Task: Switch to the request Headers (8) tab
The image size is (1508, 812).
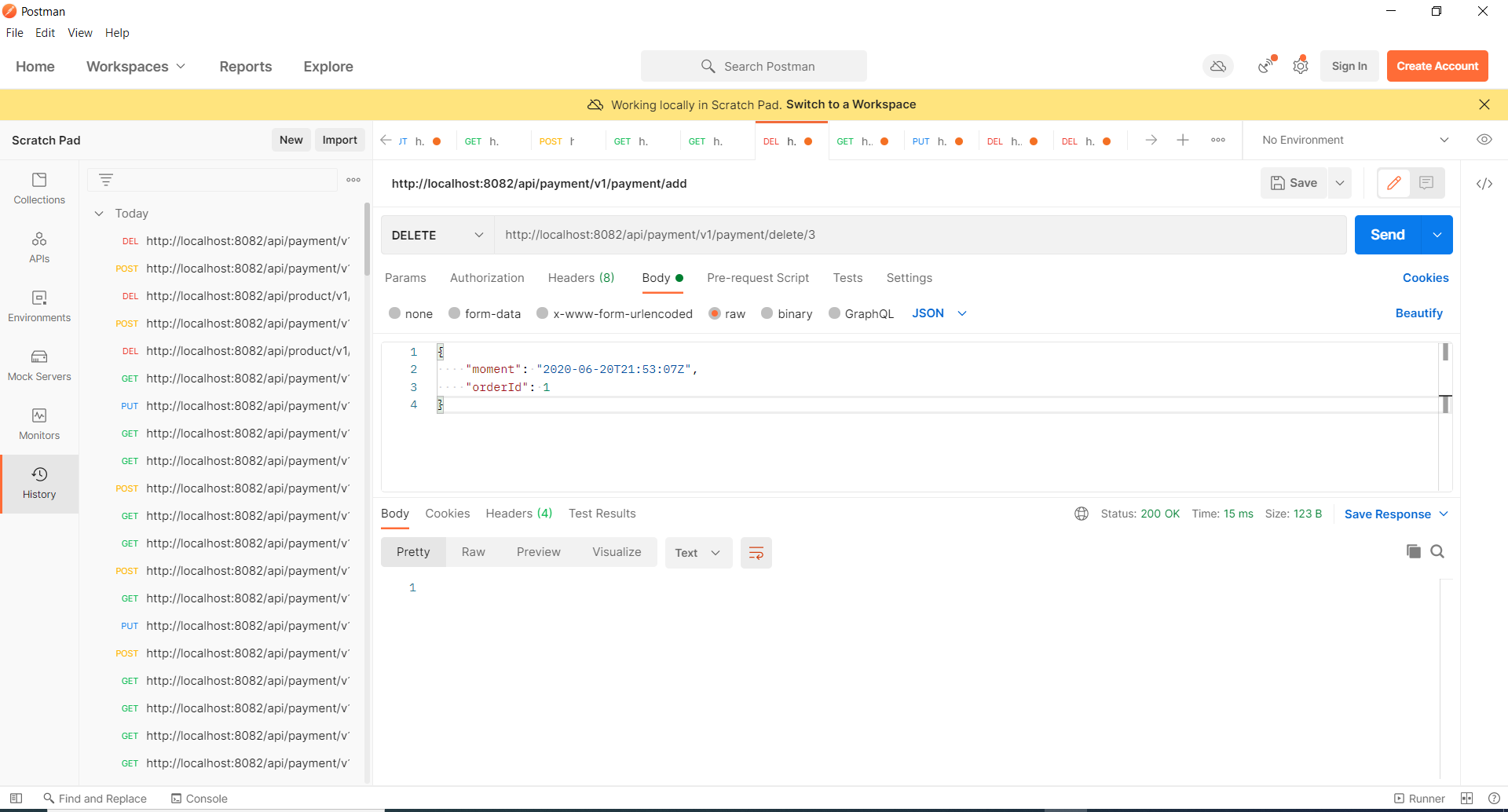Action: click(581, 278)
